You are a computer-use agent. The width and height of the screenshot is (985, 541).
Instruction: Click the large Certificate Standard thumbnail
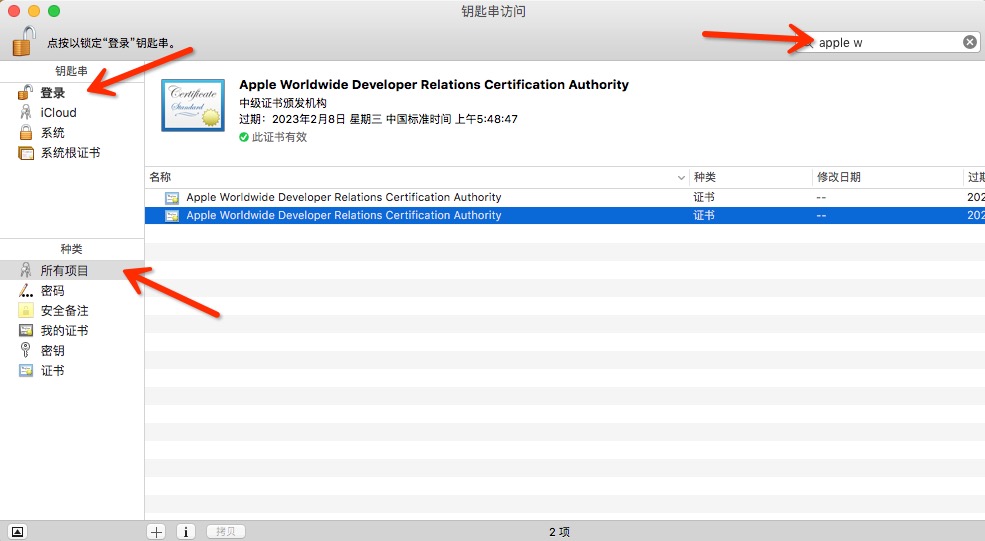pyautogui.click(x=193, y=105)
